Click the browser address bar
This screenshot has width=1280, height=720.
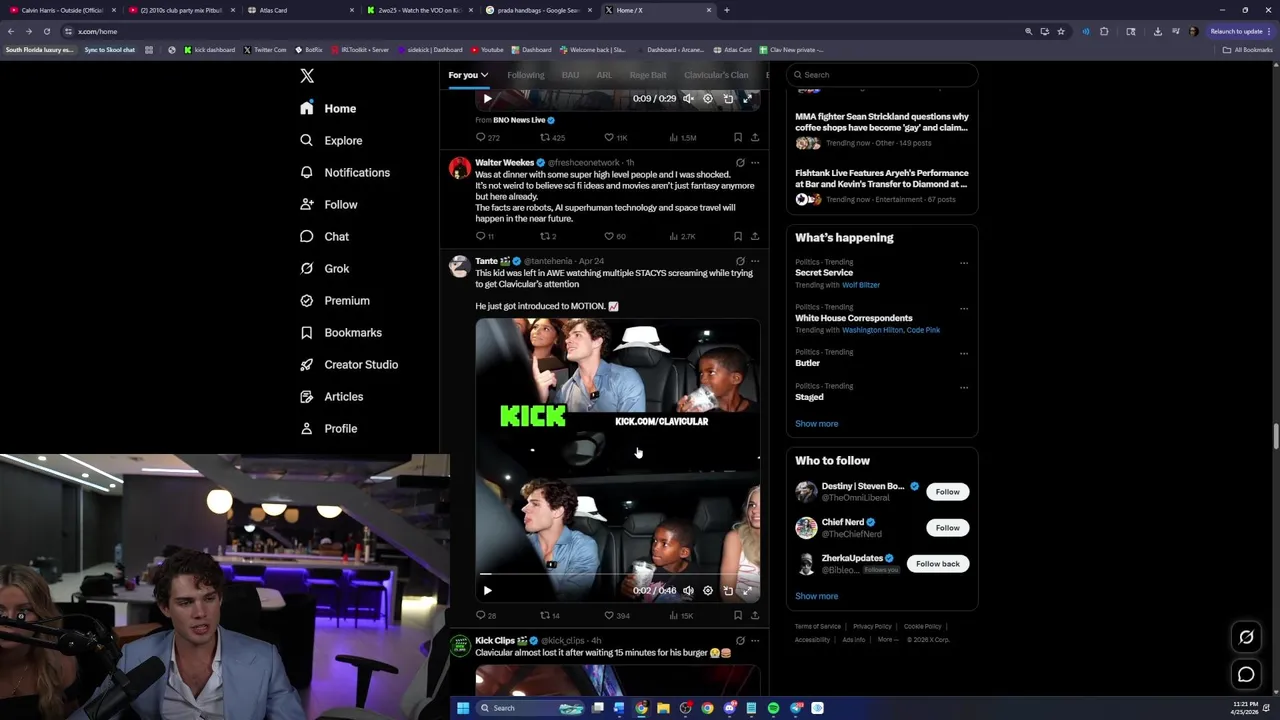pyautogui.click(x=540, y=31)
